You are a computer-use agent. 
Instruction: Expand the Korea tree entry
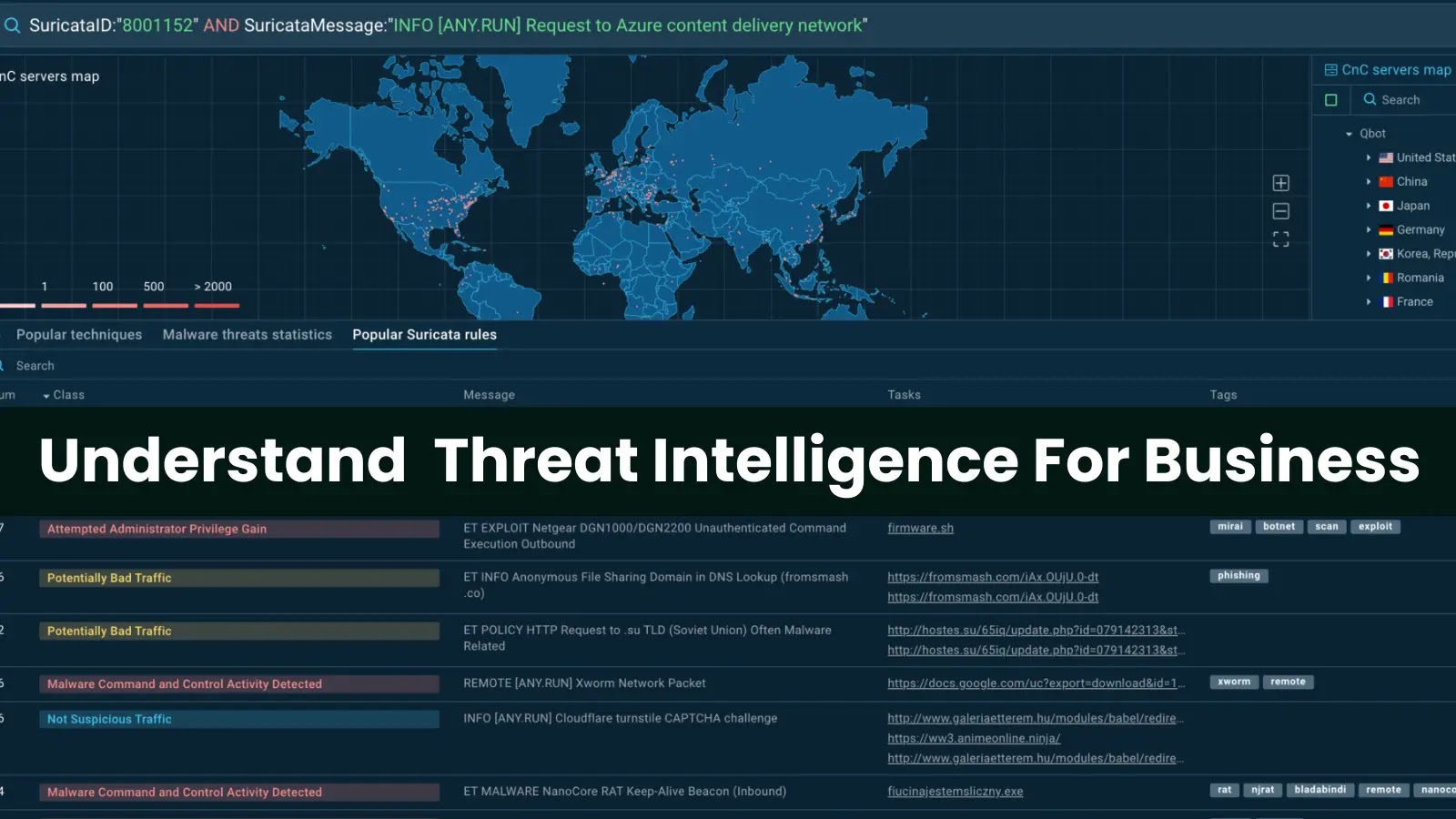[x=1368, y=254]
